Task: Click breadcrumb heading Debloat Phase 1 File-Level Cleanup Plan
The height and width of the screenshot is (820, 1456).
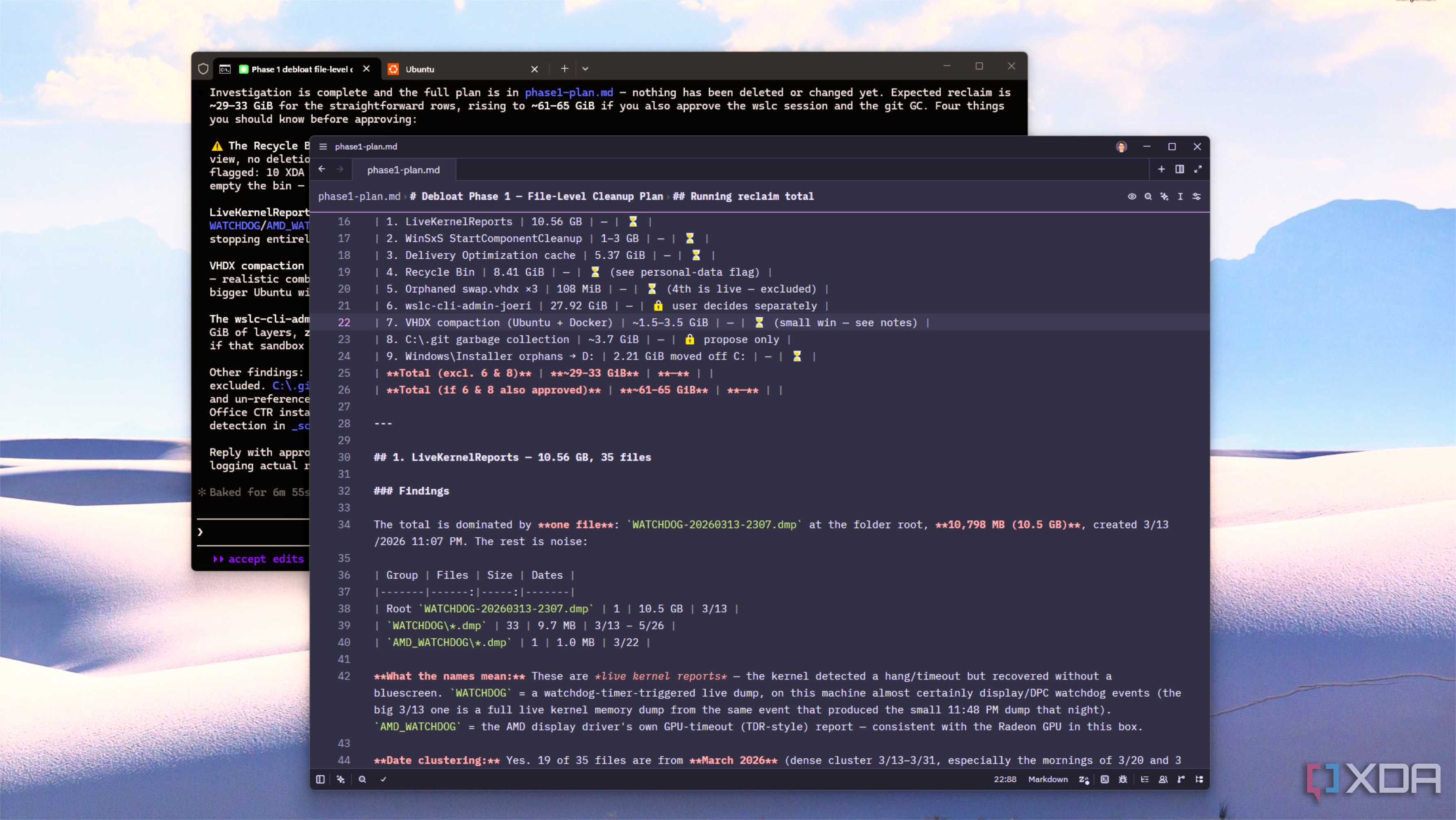Action: [x=536, y=196]
